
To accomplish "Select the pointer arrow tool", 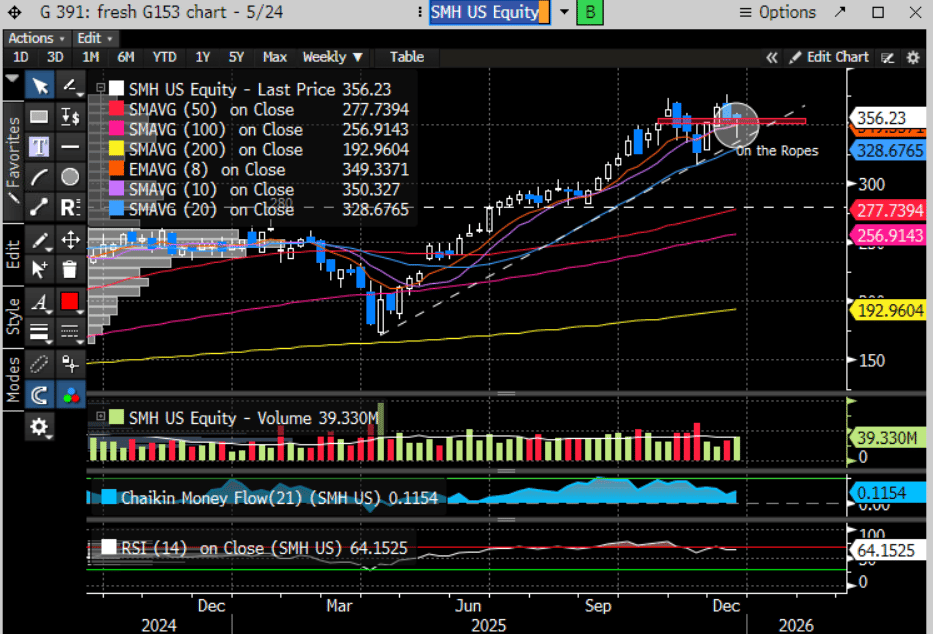I will point(40,86).
